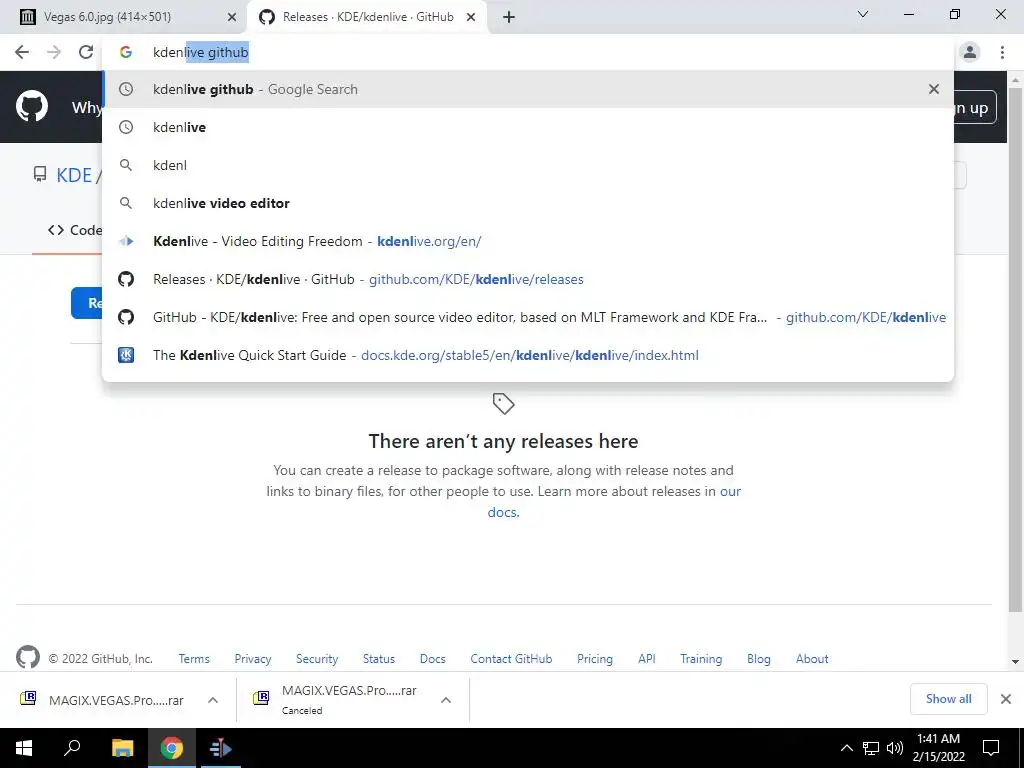The height and width of the screenshot is (768, 1024).
Task: Open 'The Kdenlive Quick Start Guide' suggestion
Action: pyautogui.click(x=528, y=355)
